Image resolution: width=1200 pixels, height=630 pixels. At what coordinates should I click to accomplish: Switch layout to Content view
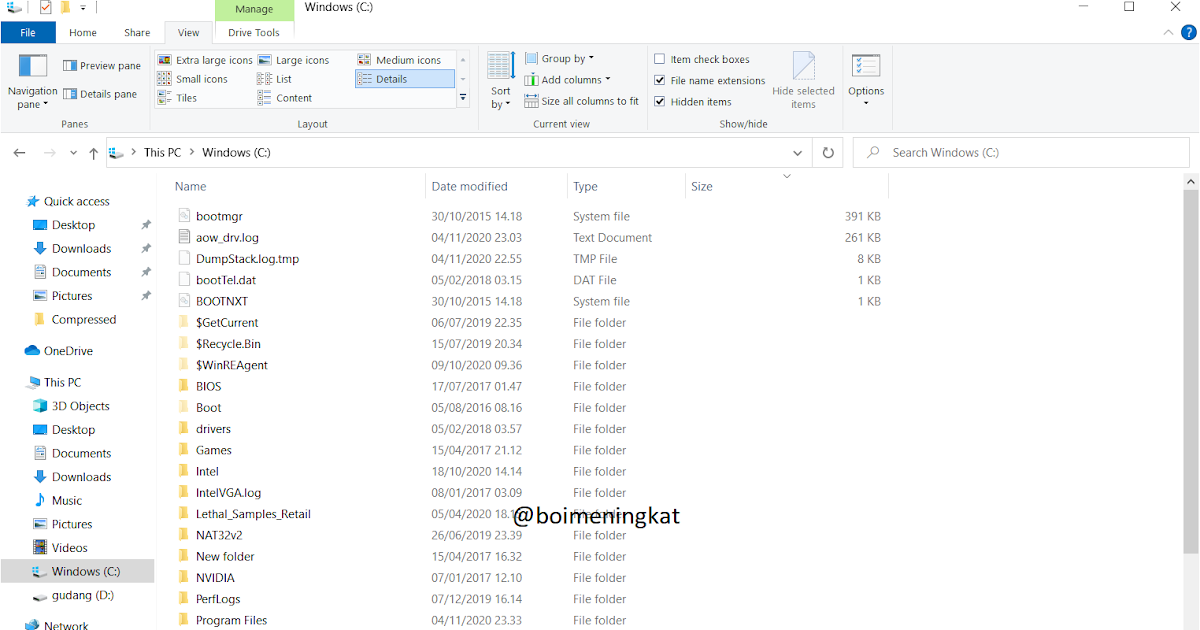pos(285,98)
